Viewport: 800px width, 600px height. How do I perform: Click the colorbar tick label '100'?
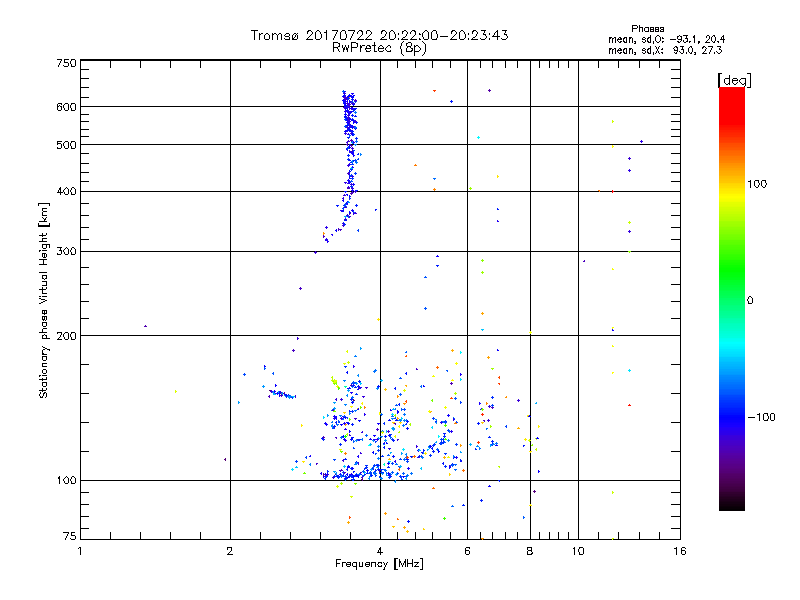click(x=757, y=184)
